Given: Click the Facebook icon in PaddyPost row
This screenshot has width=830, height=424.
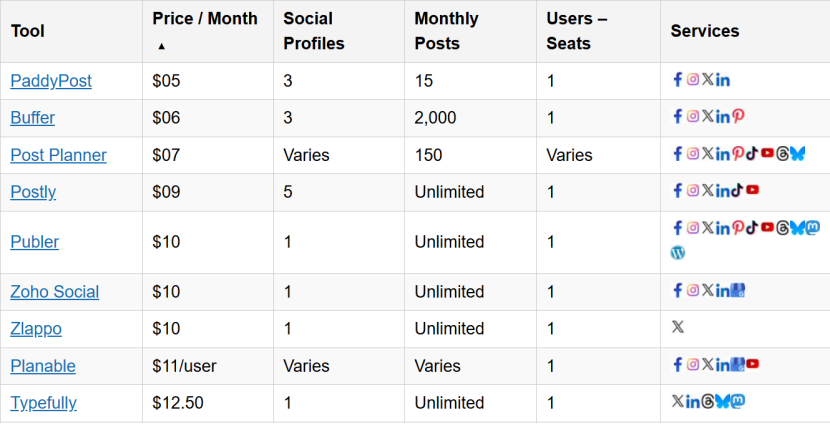Looking at the screenshot, I should pyautogui.click(x=678, y=80).
